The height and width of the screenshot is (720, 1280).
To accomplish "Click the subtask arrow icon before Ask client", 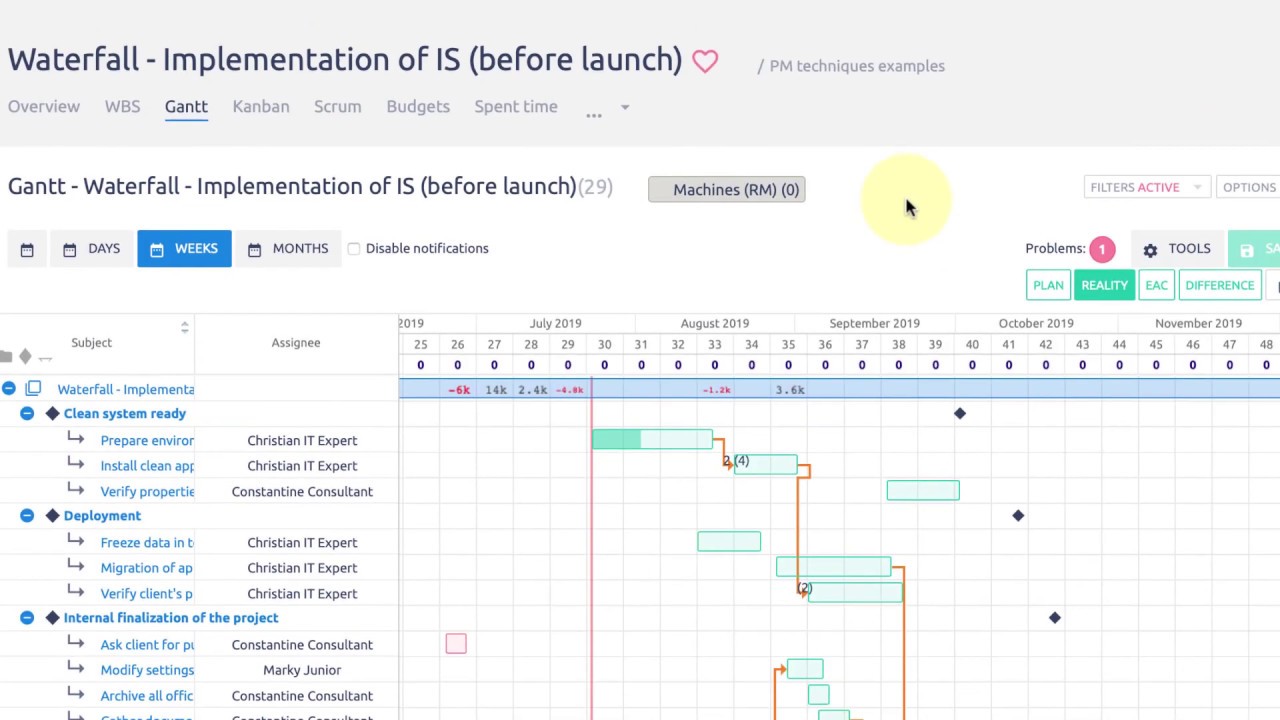I will [76, 642].
